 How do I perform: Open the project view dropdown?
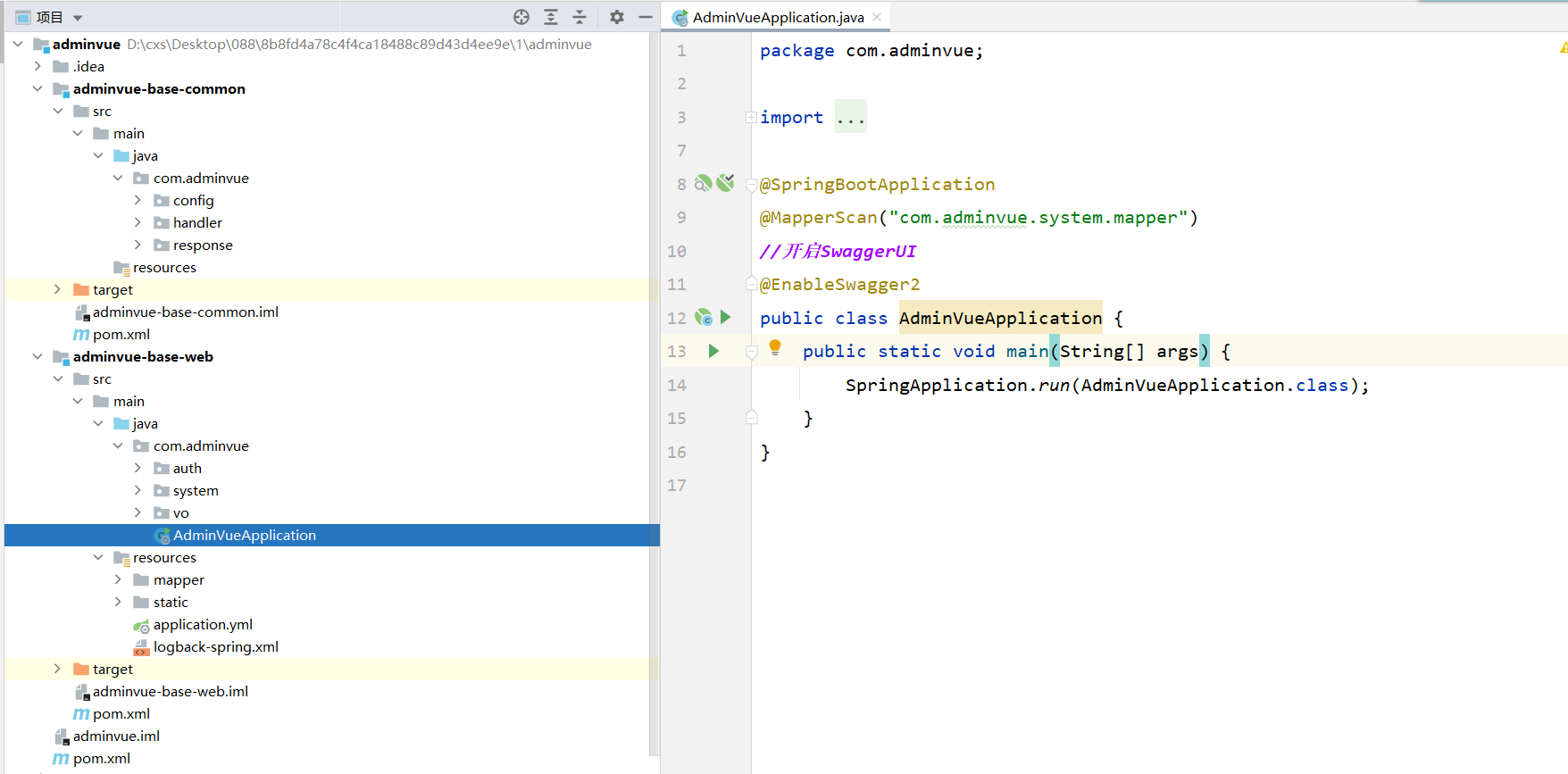78,18
